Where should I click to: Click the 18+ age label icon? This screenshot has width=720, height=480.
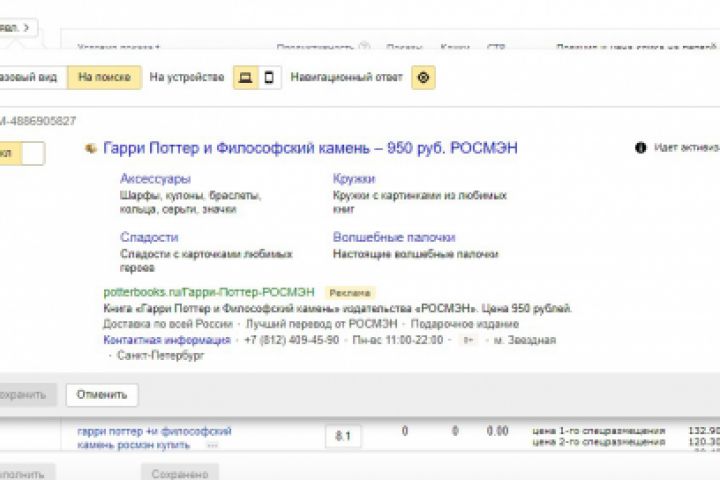pos(467,341)
